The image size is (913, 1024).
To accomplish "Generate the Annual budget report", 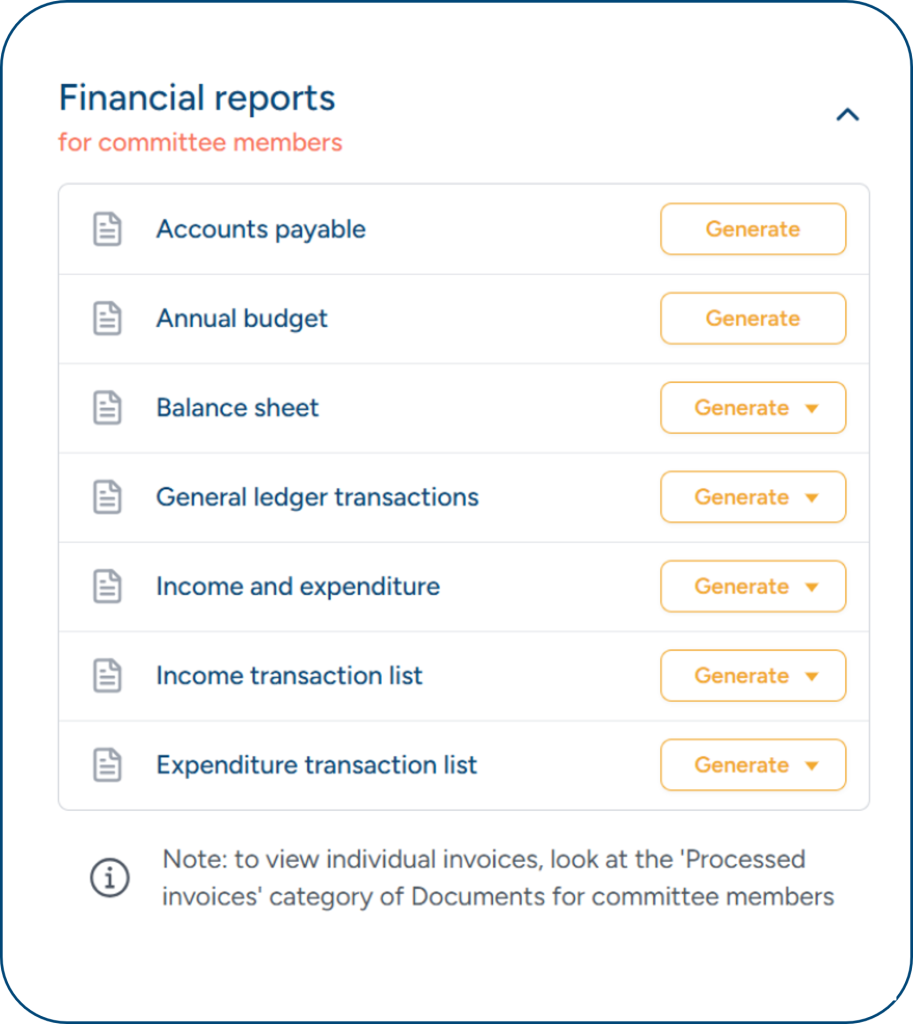I will click(753, 319).
